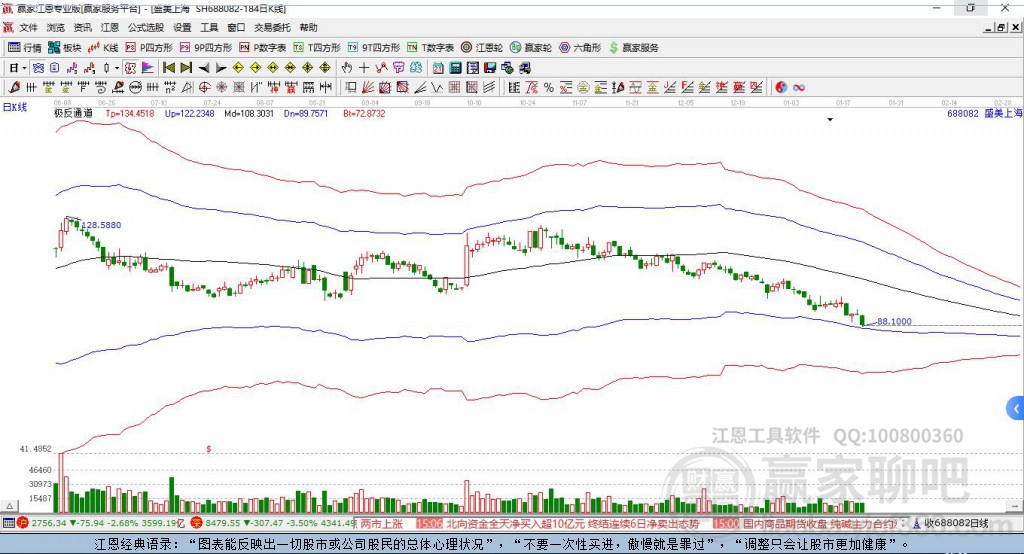The width and height of the screenshot is (1024, 554).
Task: Select the hand pan tool
Action: tap(347, 68)
